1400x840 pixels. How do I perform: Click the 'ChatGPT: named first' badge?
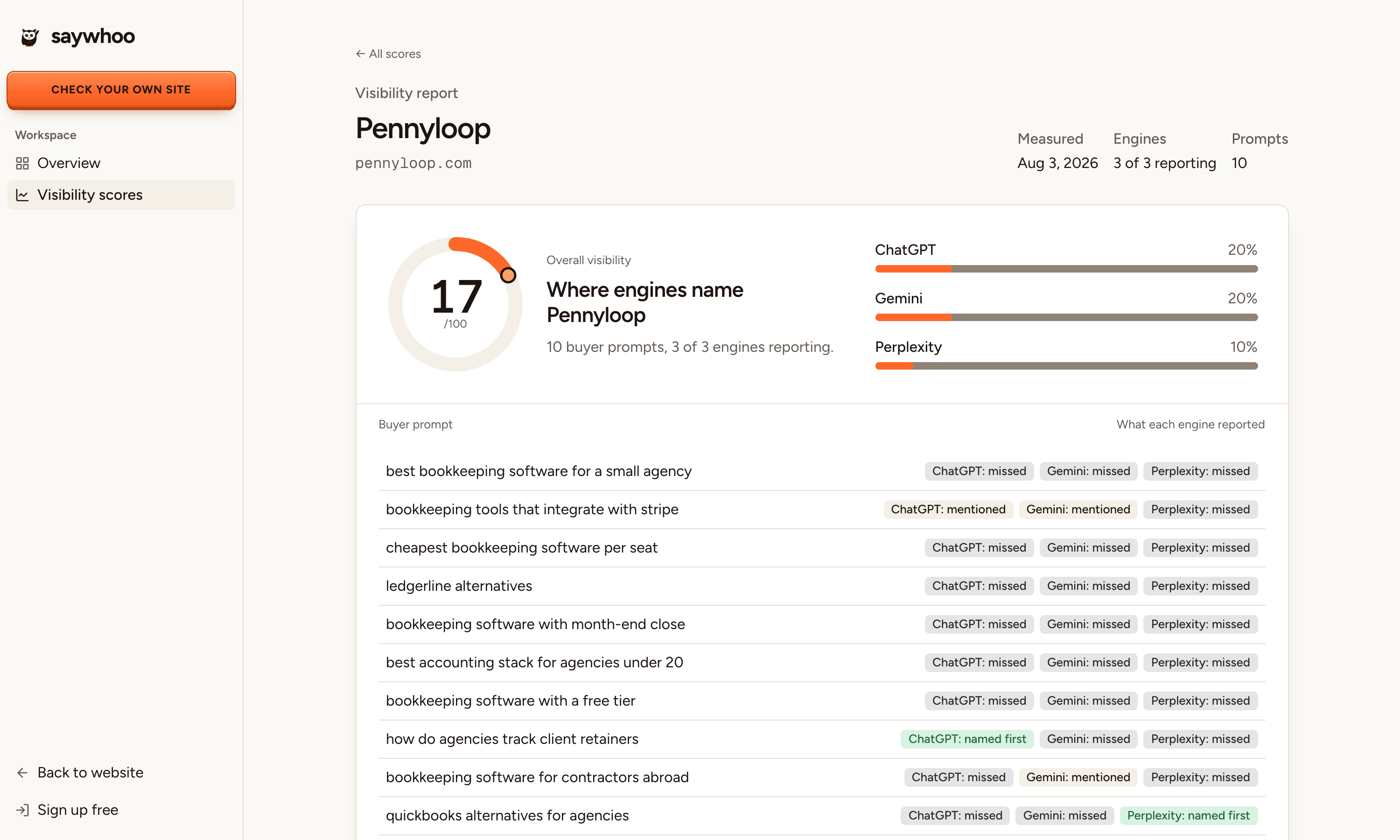(967, 739)
